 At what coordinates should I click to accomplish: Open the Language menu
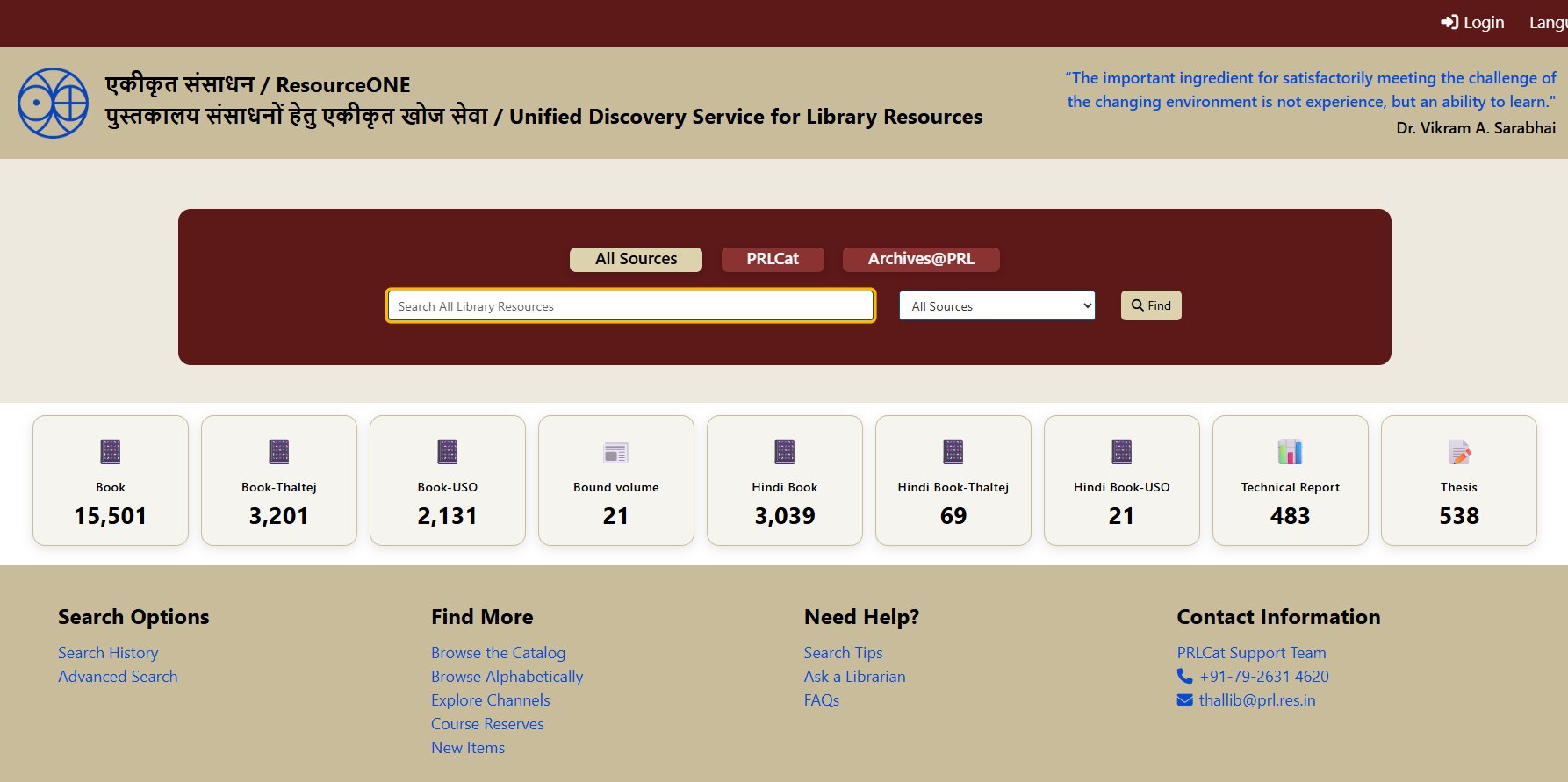[1549, 23]
